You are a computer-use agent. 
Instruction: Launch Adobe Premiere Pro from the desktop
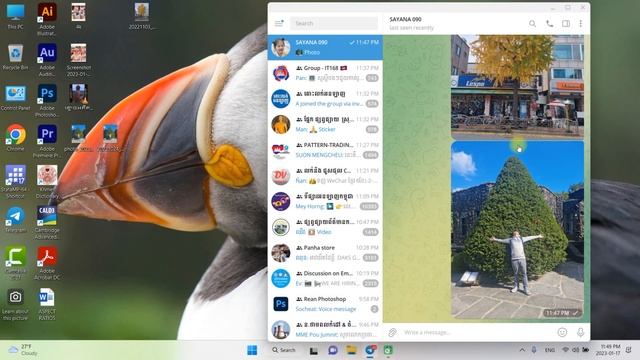47,141
